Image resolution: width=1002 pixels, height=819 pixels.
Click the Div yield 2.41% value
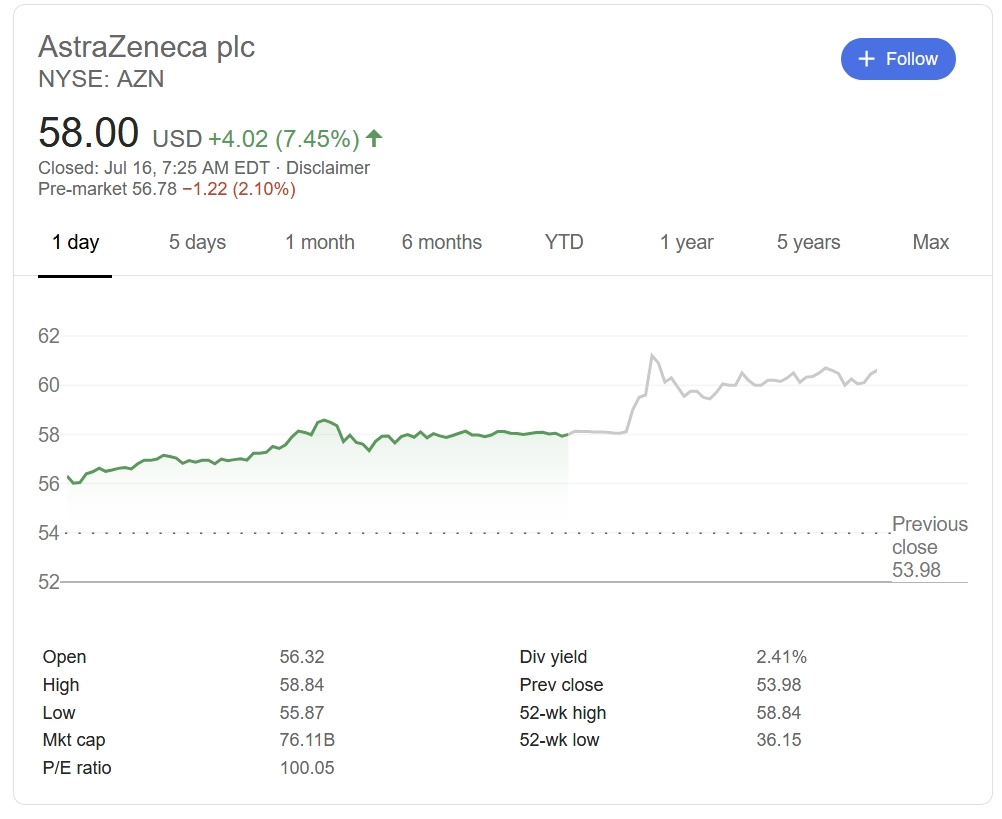(782, 657)
